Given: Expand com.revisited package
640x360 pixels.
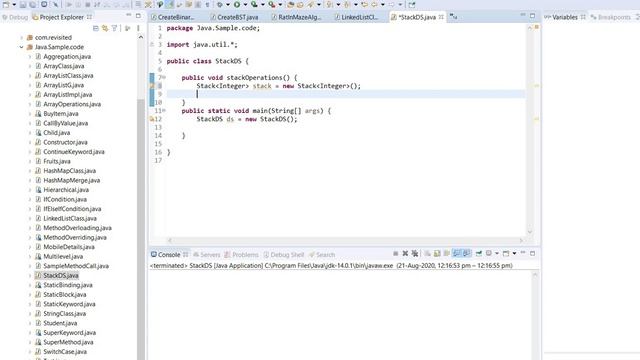Looking at the screenshot, I should [21, 38].
